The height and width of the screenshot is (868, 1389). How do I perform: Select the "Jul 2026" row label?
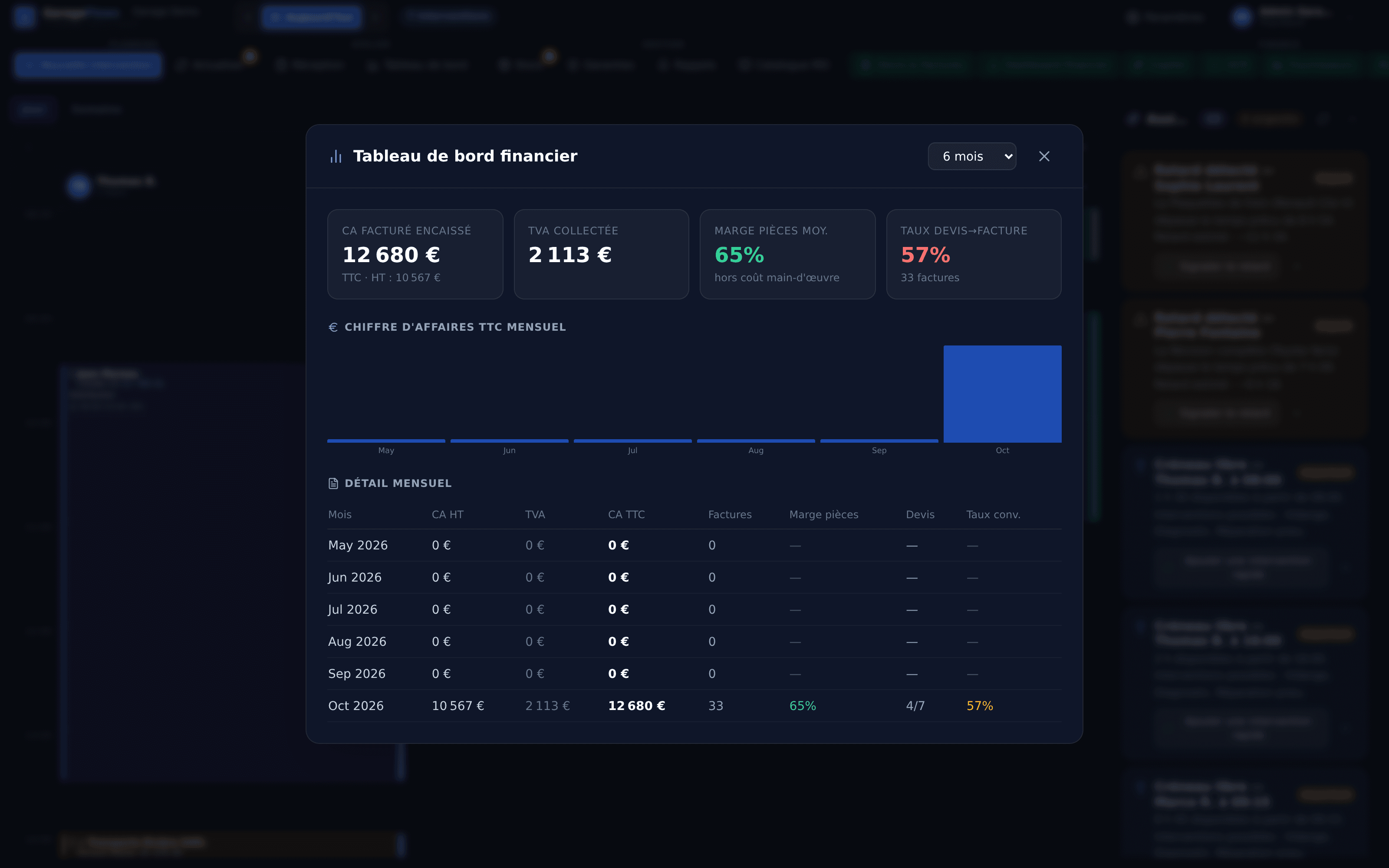tap(352, 610)
